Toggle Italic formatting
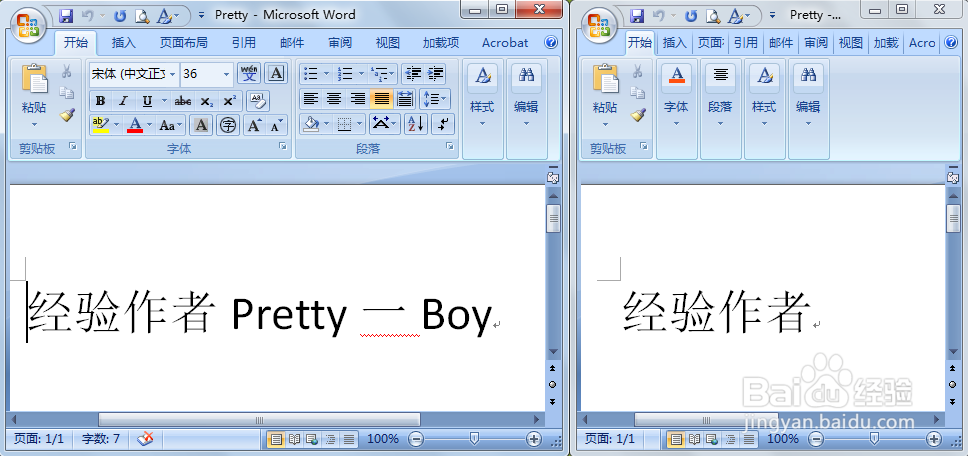 pos(123,101)
